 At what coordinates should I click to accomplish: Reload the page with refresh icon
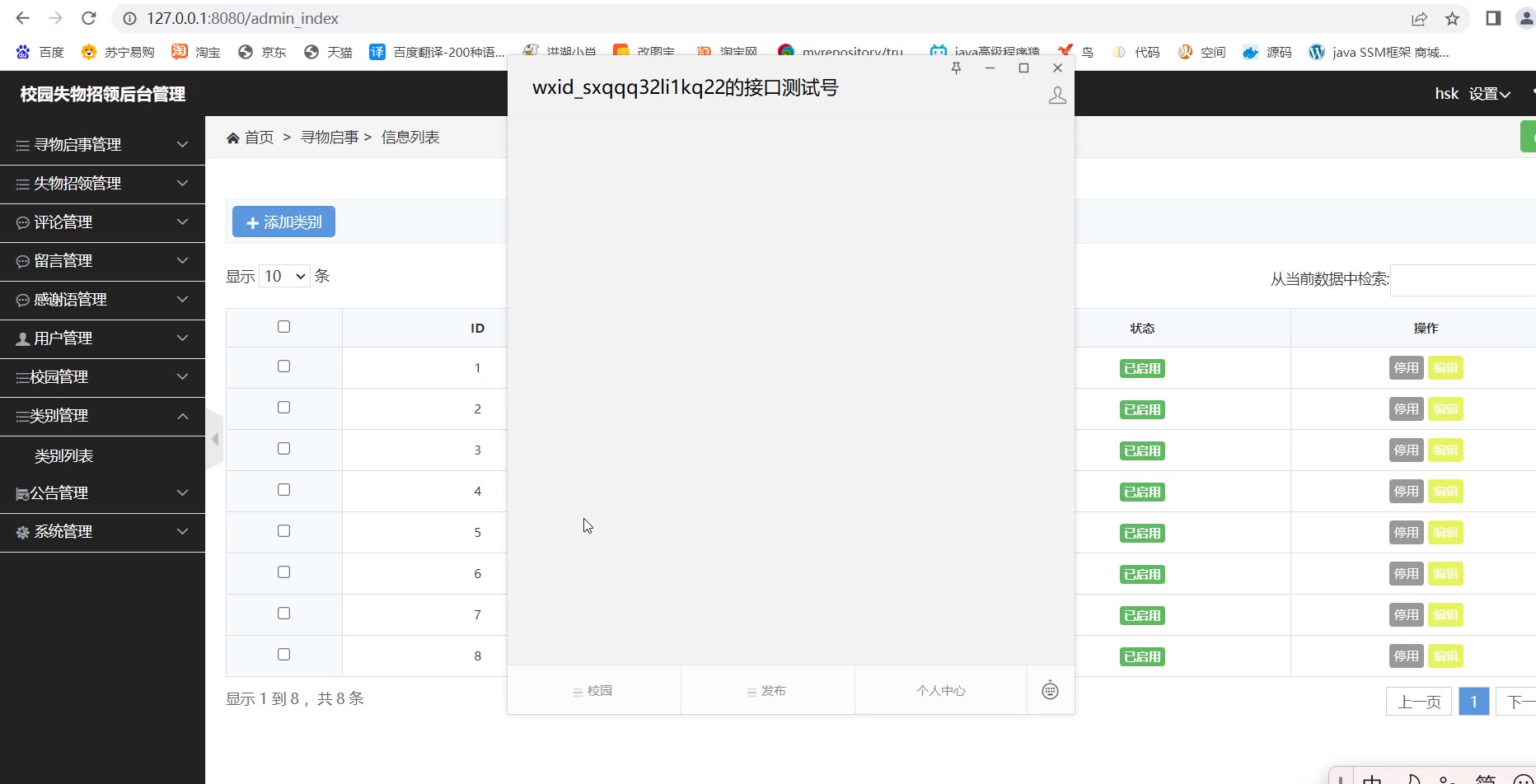(89, 18)
